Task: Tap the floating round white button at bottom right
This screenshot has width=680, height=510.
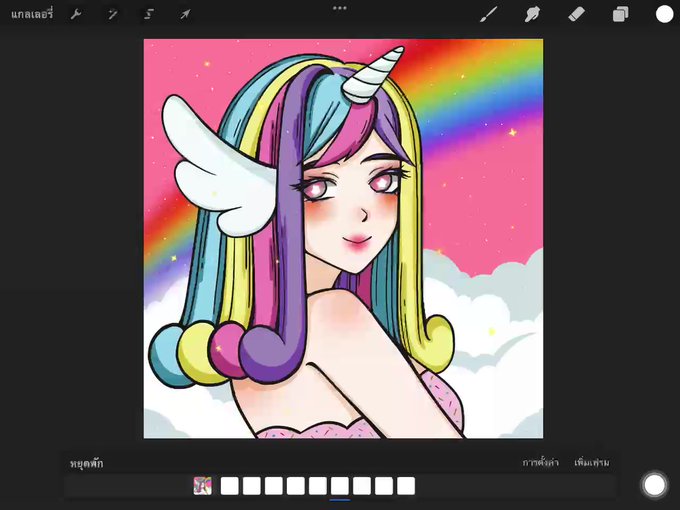Action: coord(654,484)
